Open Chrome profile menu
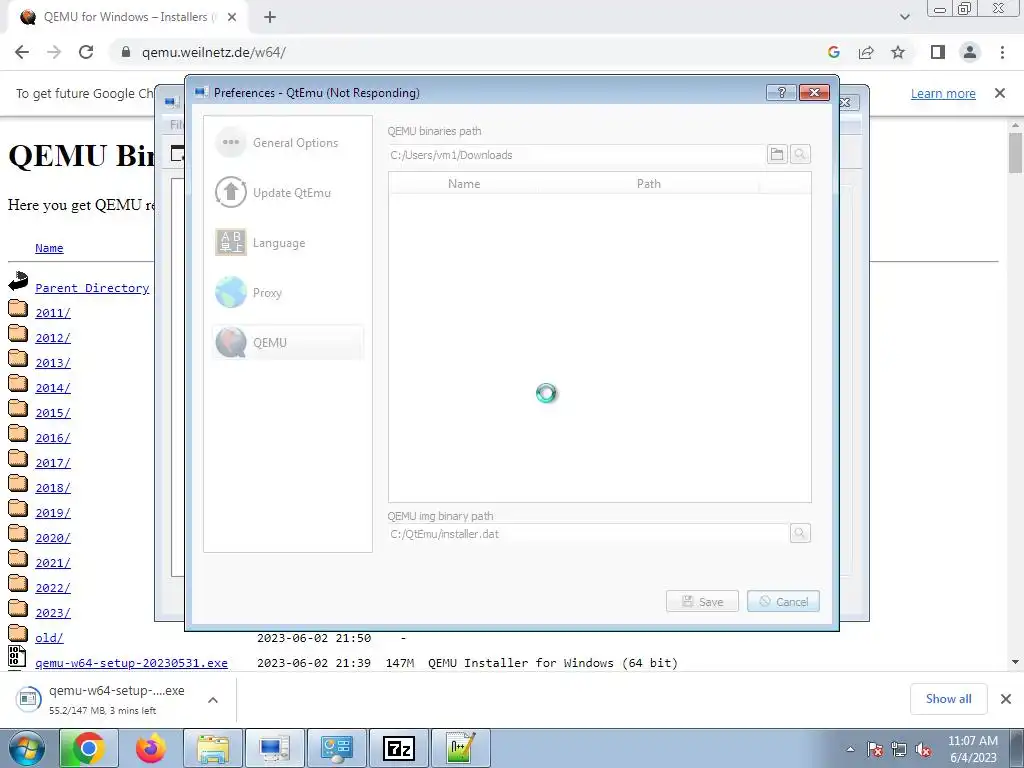The height and width of the screenshot is (768, 1024). point(970,52)
